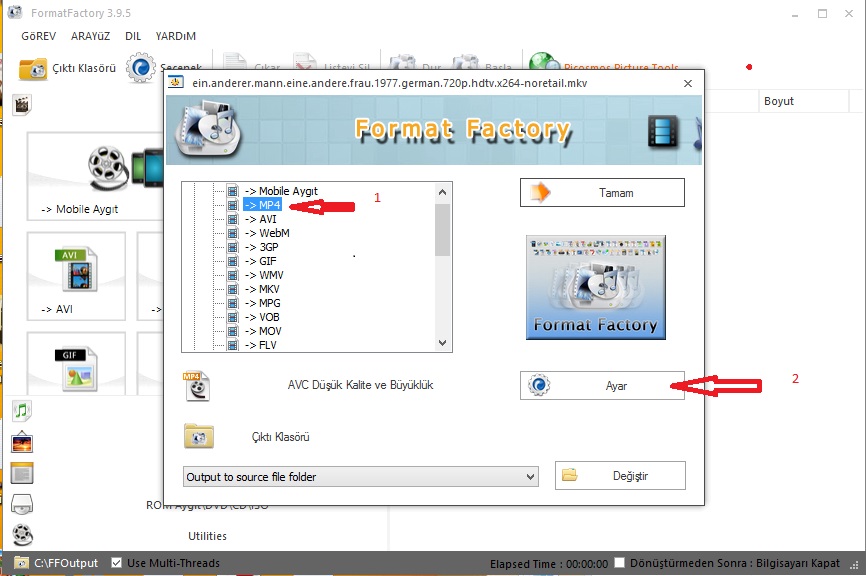This screenshot has height=576, width=866.
Task: Select -> FLV in format tree
Action: [x=261, y=345]
